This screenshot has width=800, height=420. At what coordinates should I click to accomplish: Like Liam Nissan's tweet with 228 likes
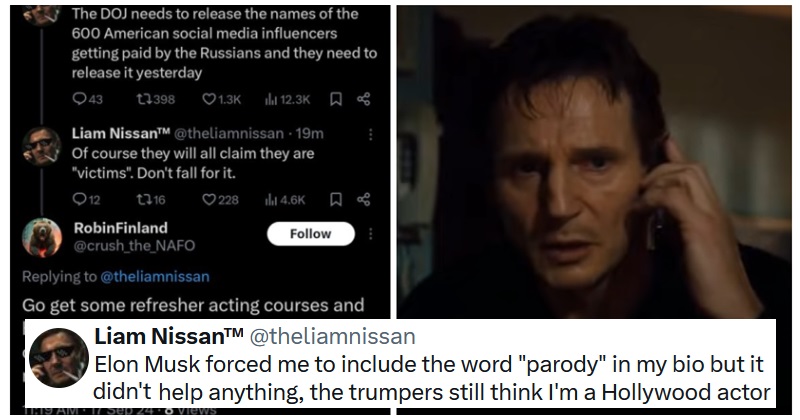coord(209,199)
